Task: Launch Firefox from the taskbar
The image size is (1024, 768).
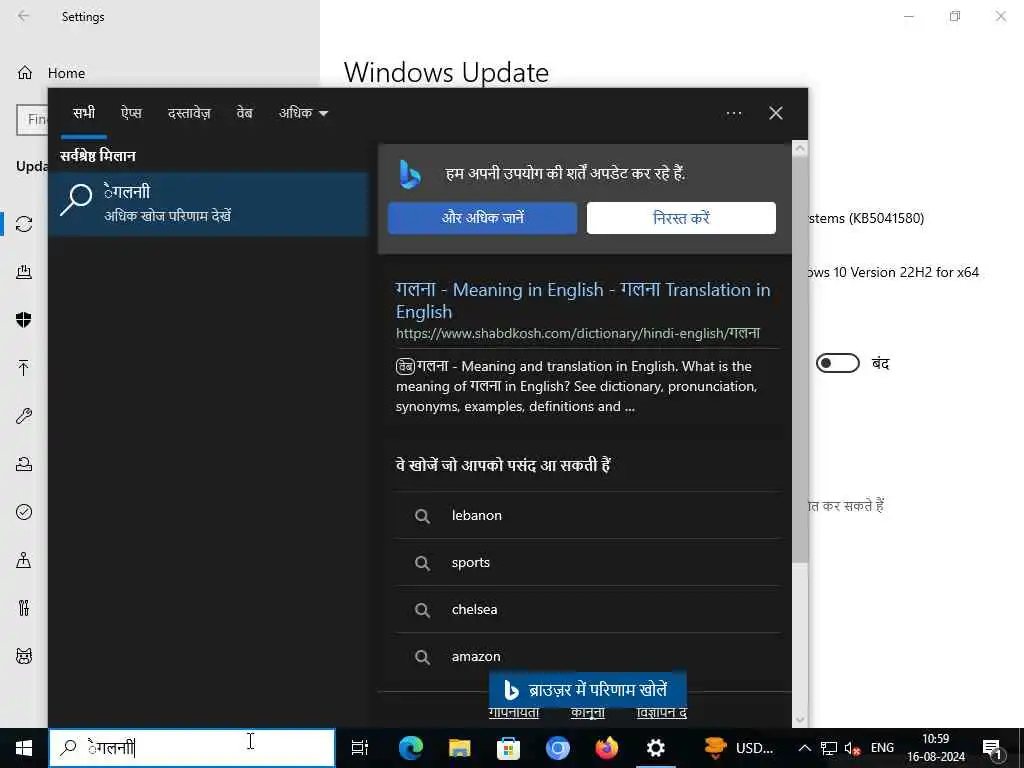Action: [x=607, y=748]
